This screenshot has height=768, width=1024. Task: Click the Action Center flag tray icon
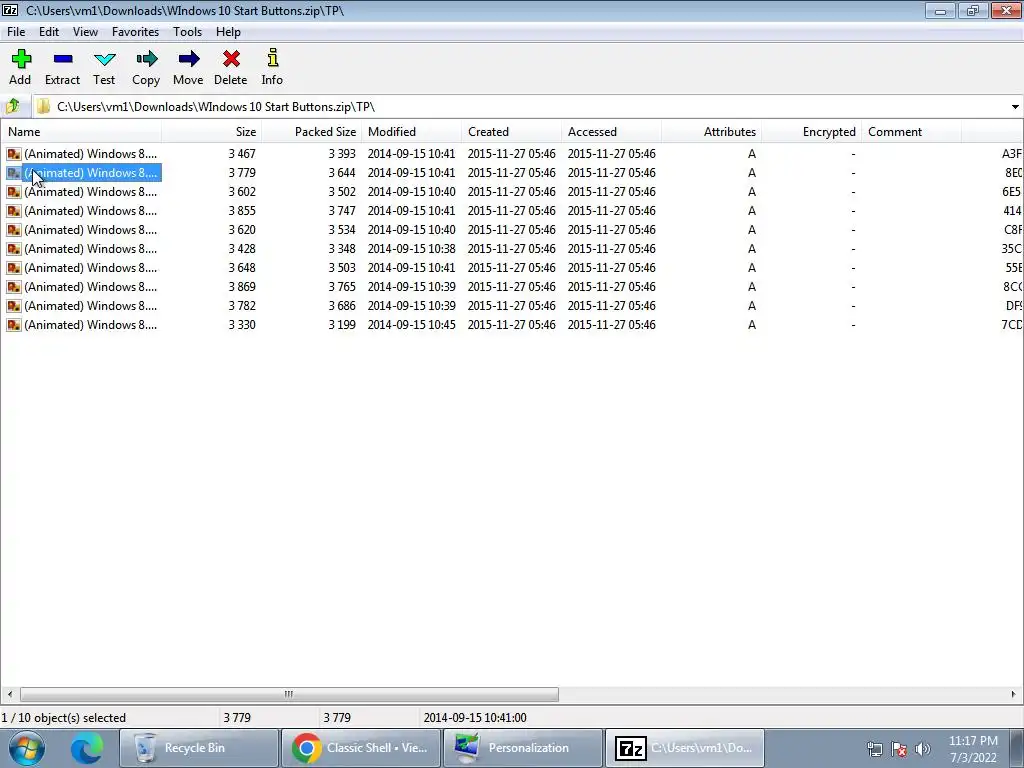[899, 749]
